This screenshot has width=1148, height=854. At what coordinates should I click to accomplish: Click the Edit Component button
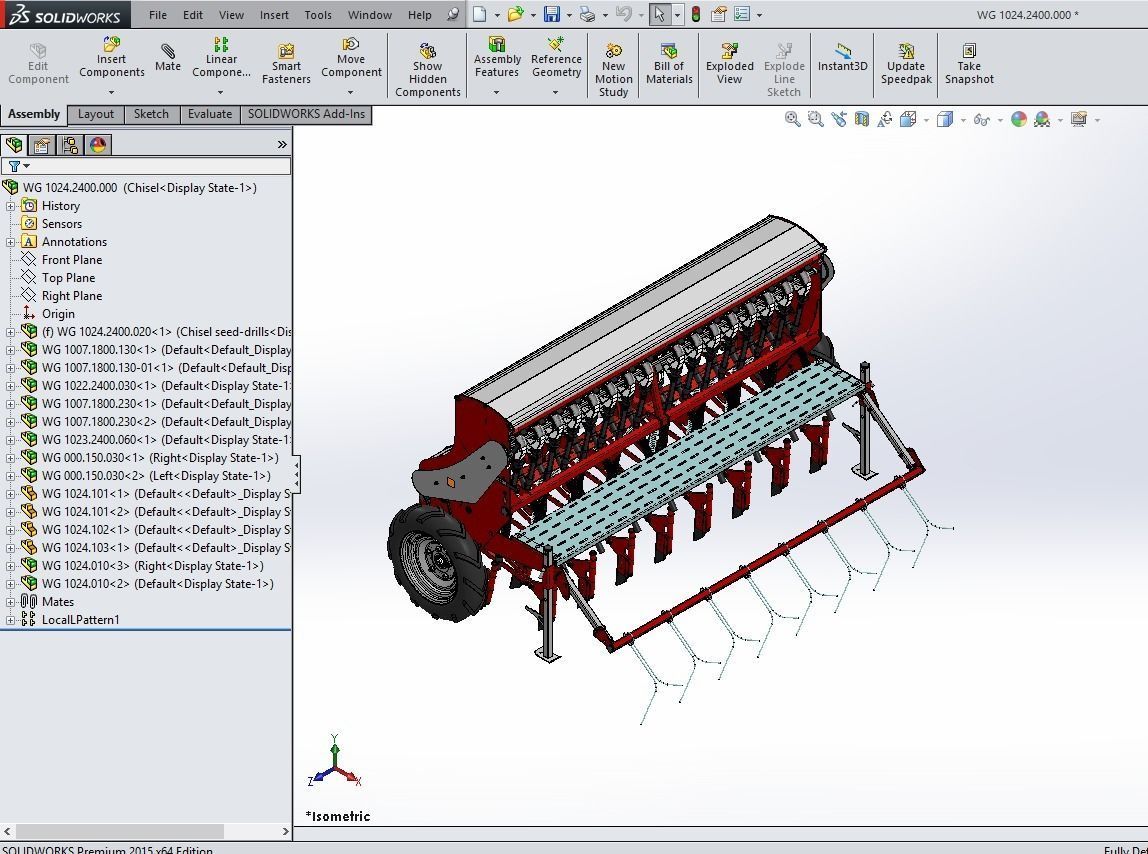coord(38,63)
